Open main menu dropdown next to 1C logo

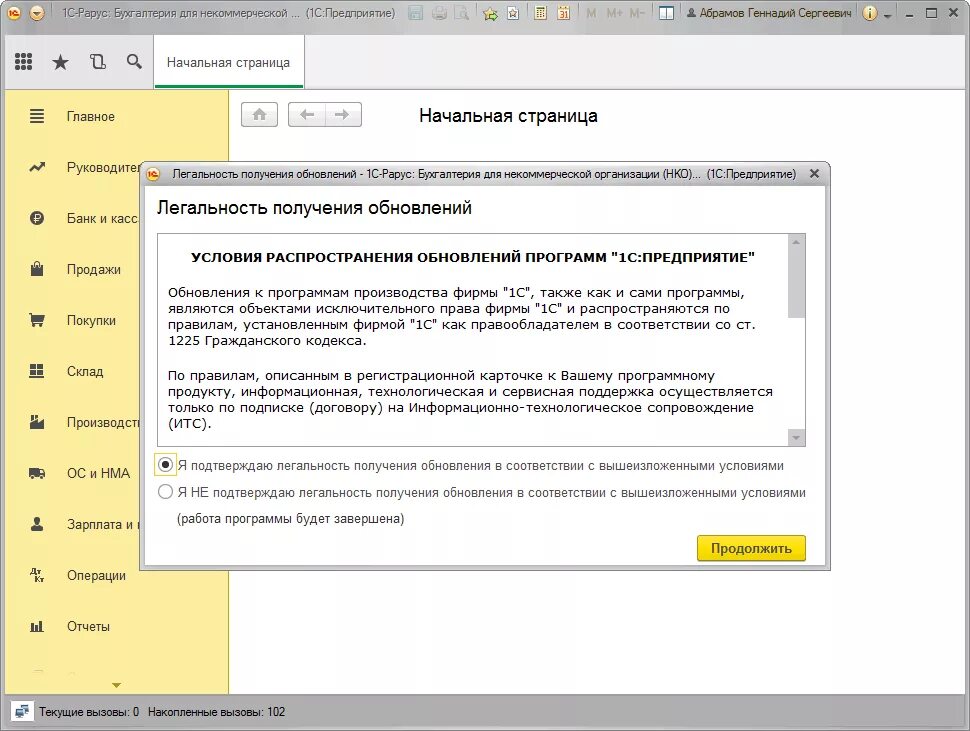pos(37,13)
